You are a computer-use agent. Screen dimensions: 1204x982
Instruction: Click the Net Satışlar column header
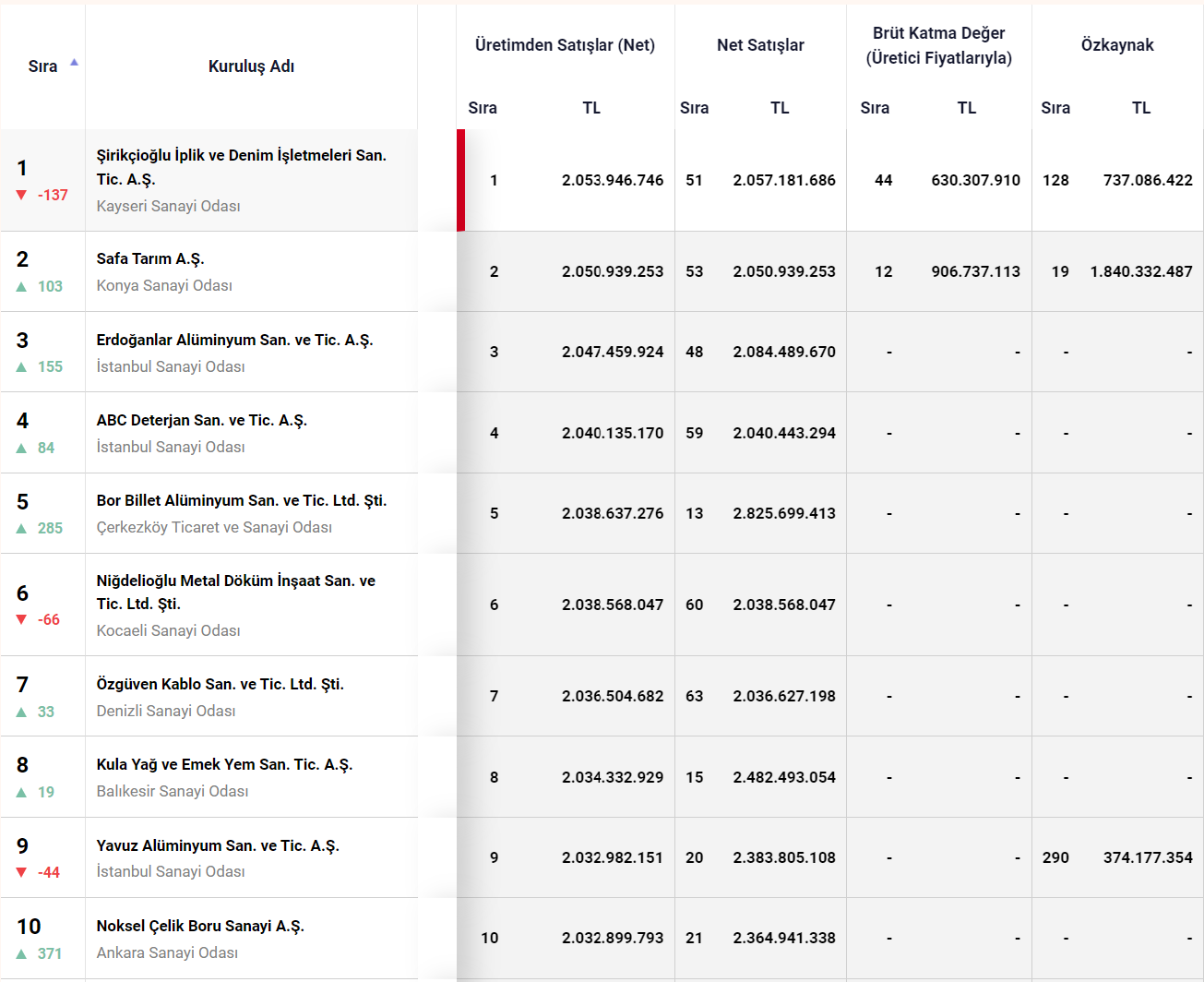[x=760, y=45]
